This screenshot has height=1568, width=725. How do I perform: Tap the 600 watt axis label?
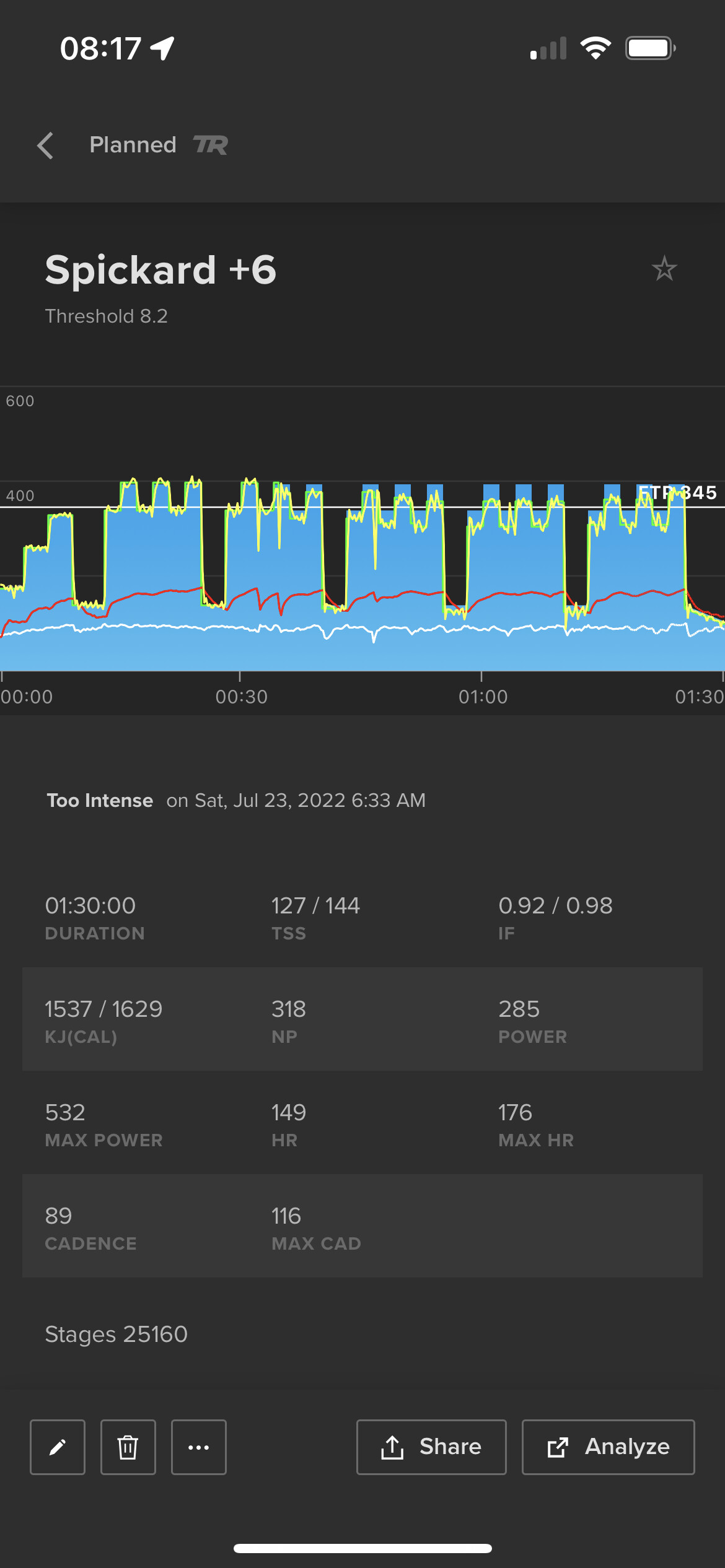click(20, 401)
